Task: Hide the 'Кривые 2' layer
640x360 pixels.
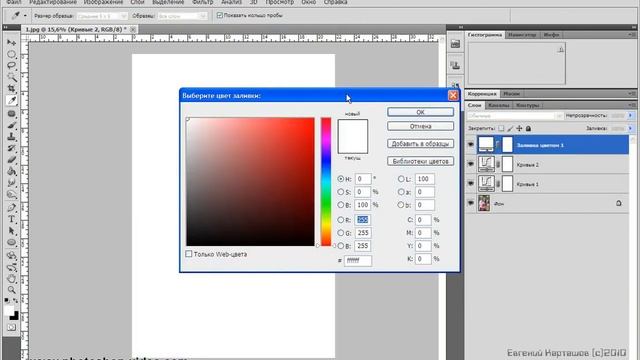Action: click(471, 164)
